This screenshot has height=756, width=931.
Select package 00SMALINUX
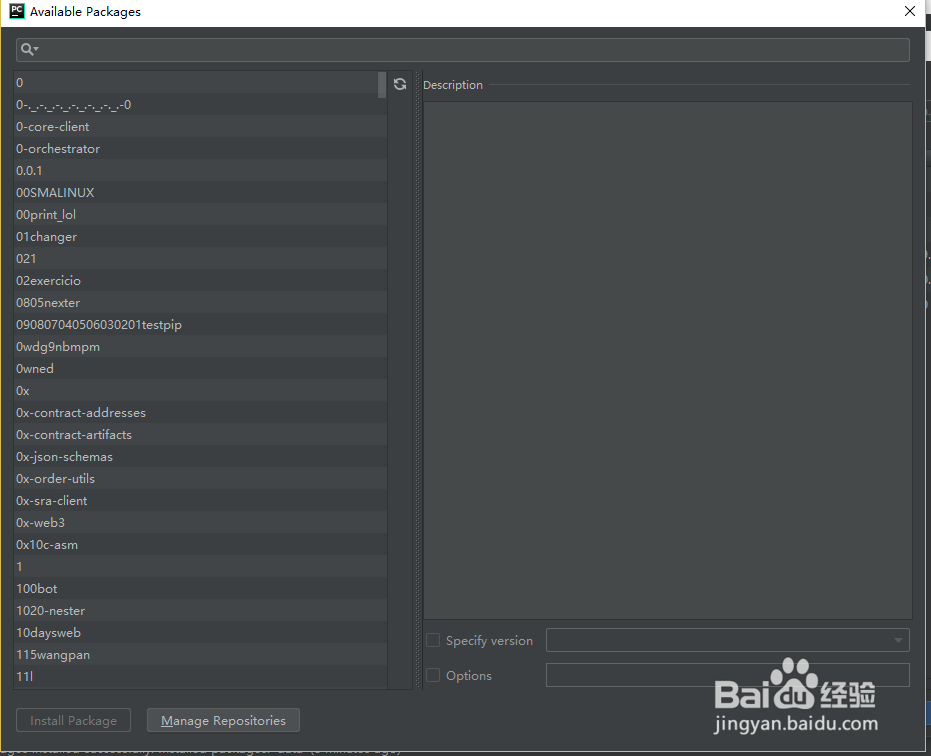(x=200, y=192)
